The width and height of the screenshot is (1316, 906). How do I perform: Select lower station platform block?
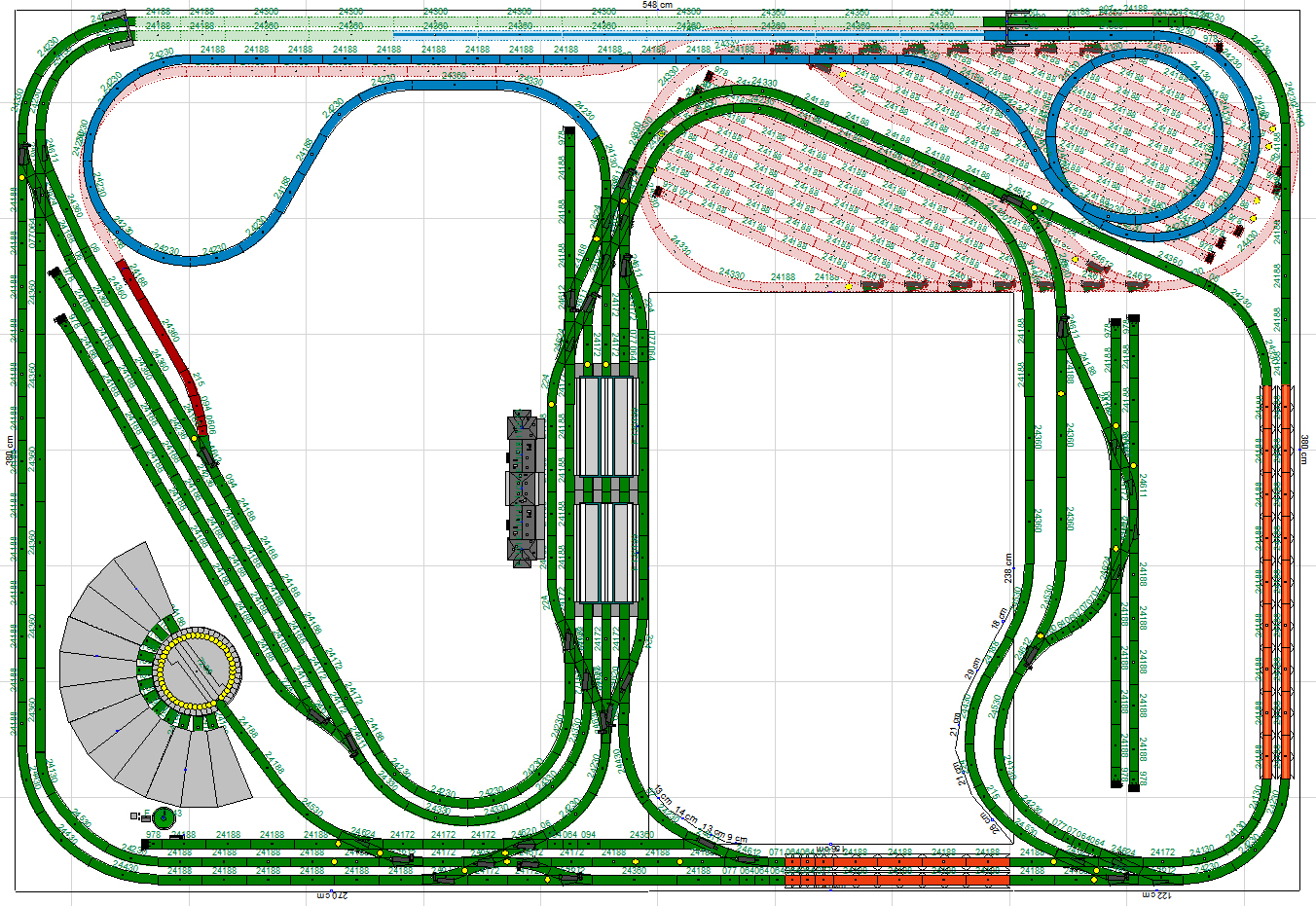607,553
